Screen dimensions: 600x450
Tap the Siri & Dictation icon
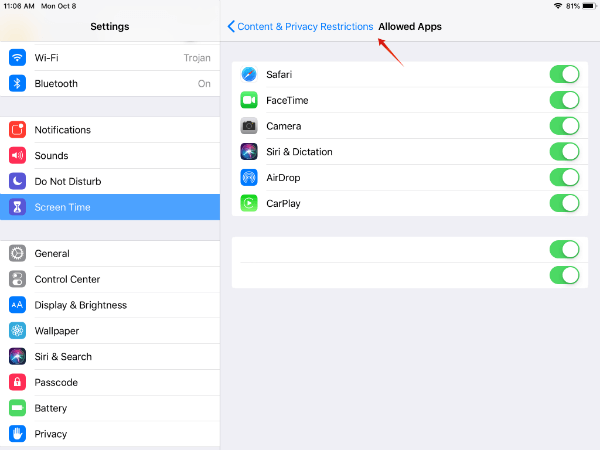249,152
